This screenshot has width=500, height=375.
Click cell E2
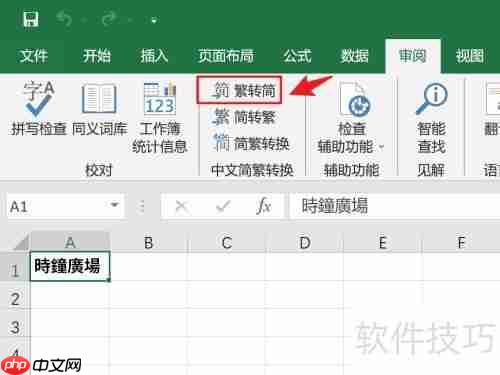tap(383, 295)
